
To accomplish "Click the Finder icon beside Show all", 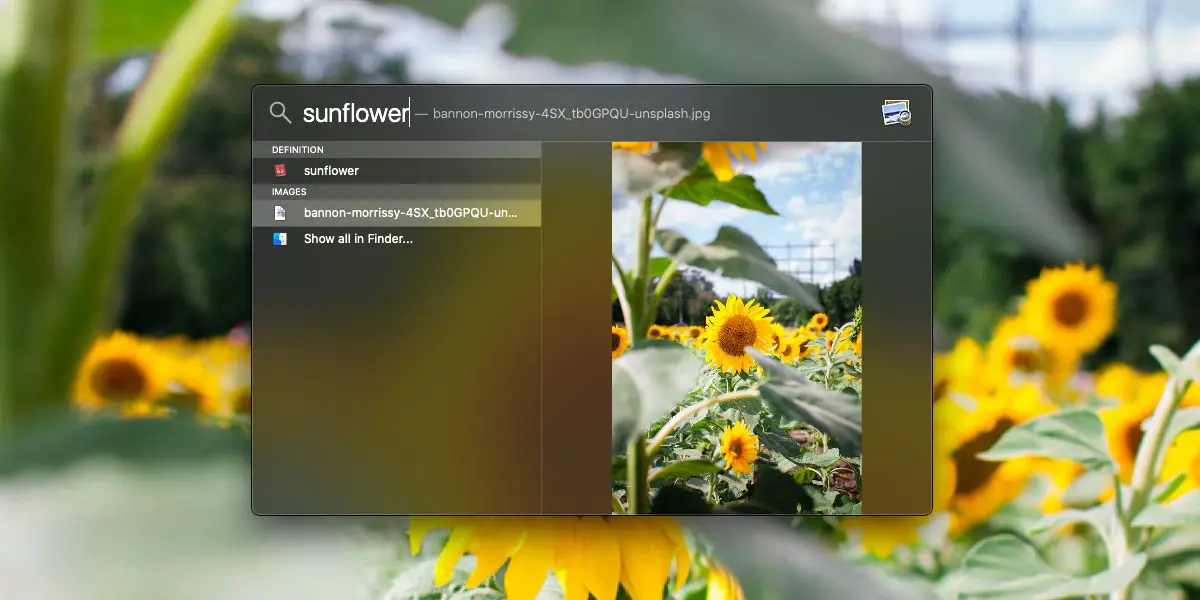I will pos(280,239).
